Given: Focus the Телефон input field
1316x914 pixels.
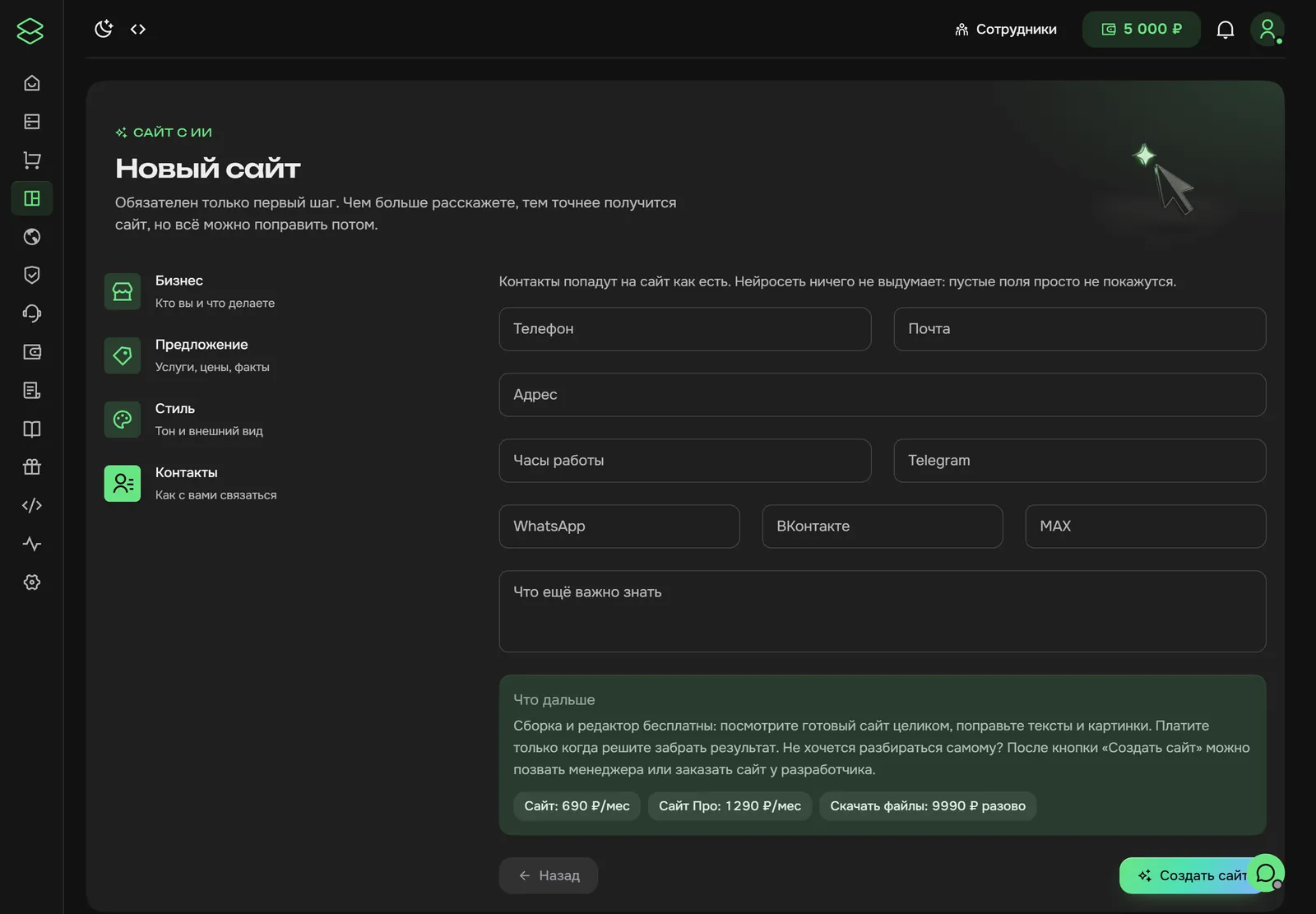Looking at the screenshot, I should pos(685,329).
